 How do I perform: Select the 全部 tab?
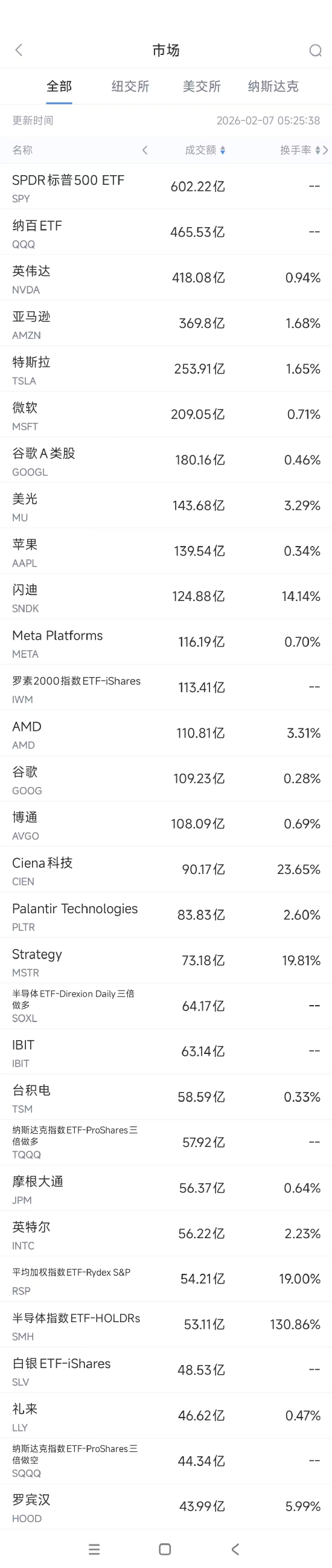(59, 86)
